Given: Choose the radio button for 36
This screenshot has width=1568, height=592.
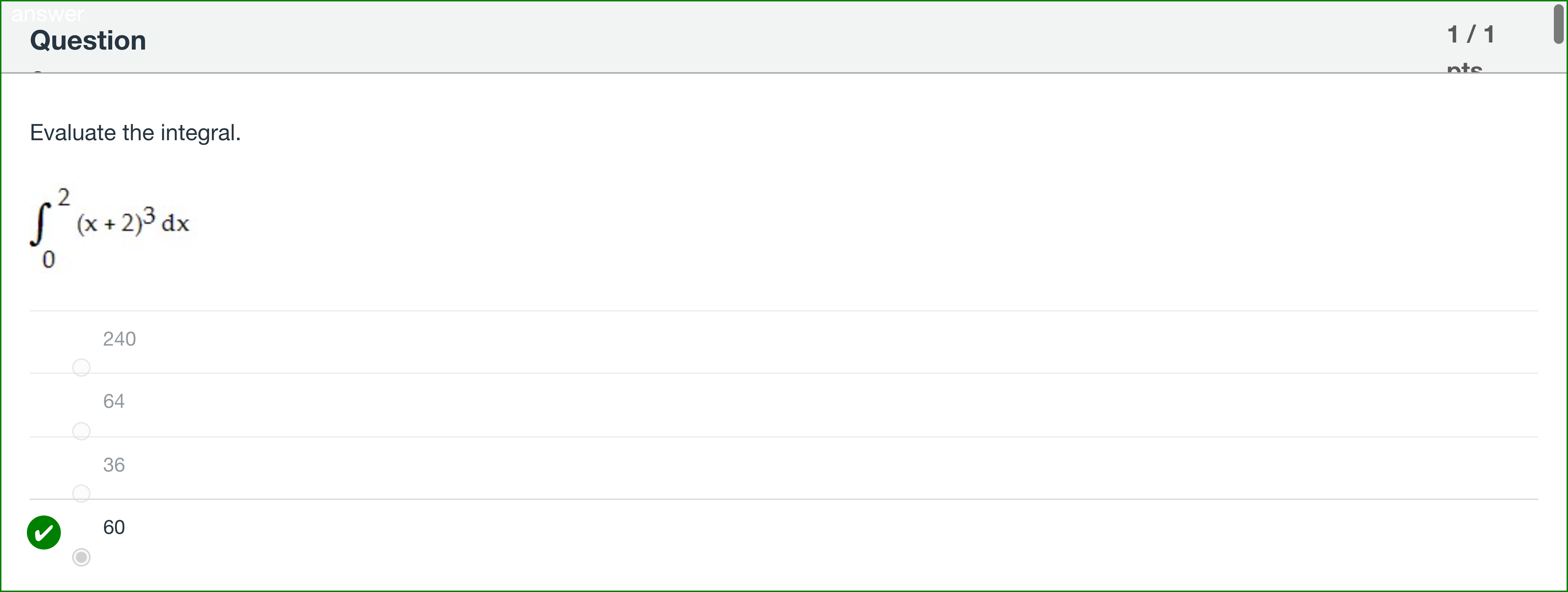Looking at the screenshot, I should [x=81, y=493].
